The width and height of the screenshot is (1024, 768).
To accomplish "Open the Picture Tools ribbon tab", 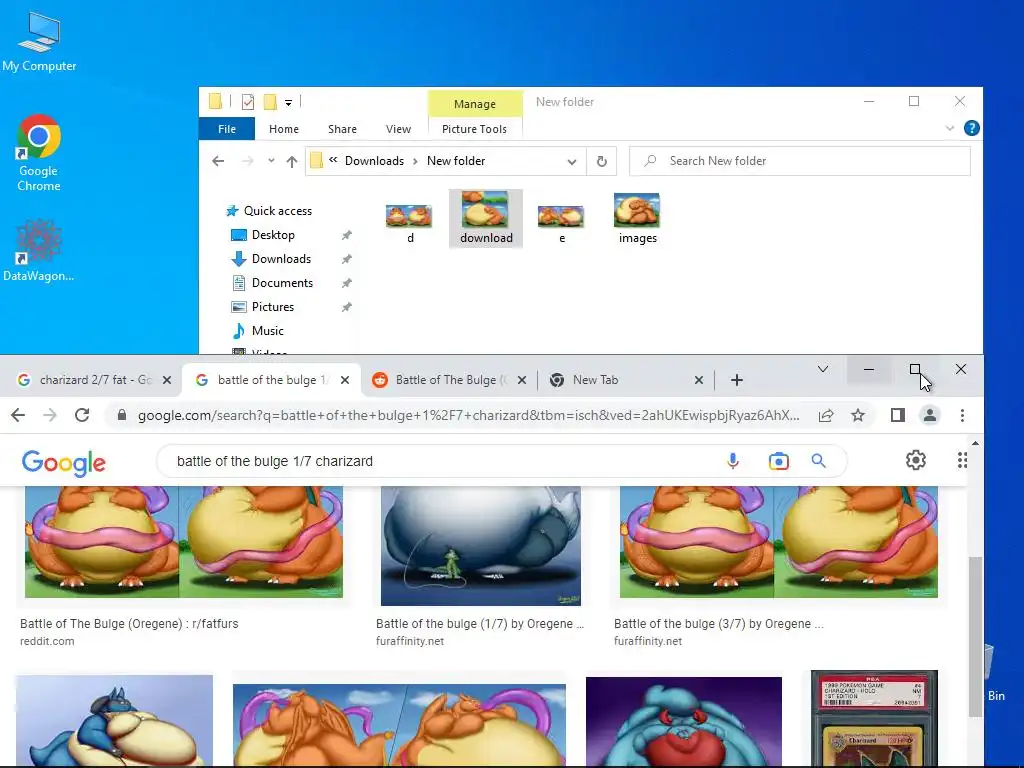I will (x=474, y=129).
